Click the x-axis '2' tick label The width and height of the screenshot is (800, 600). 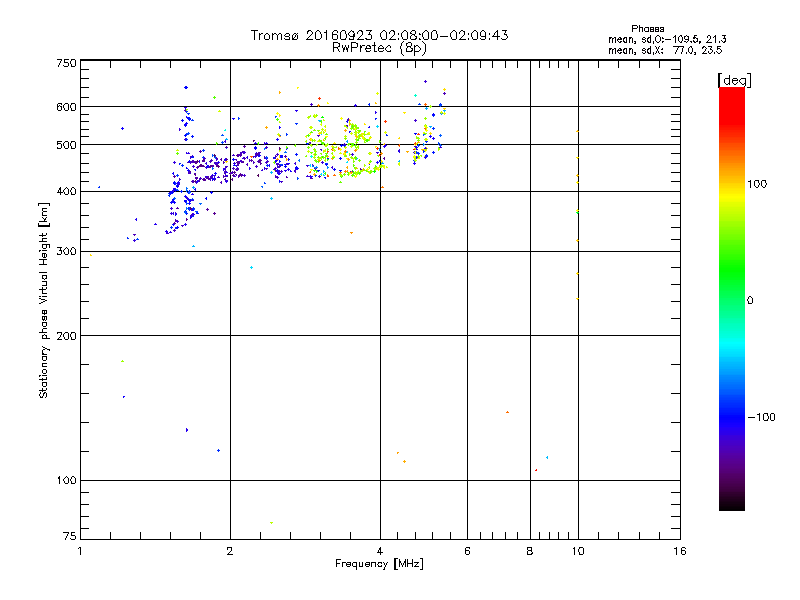(230, 551)
